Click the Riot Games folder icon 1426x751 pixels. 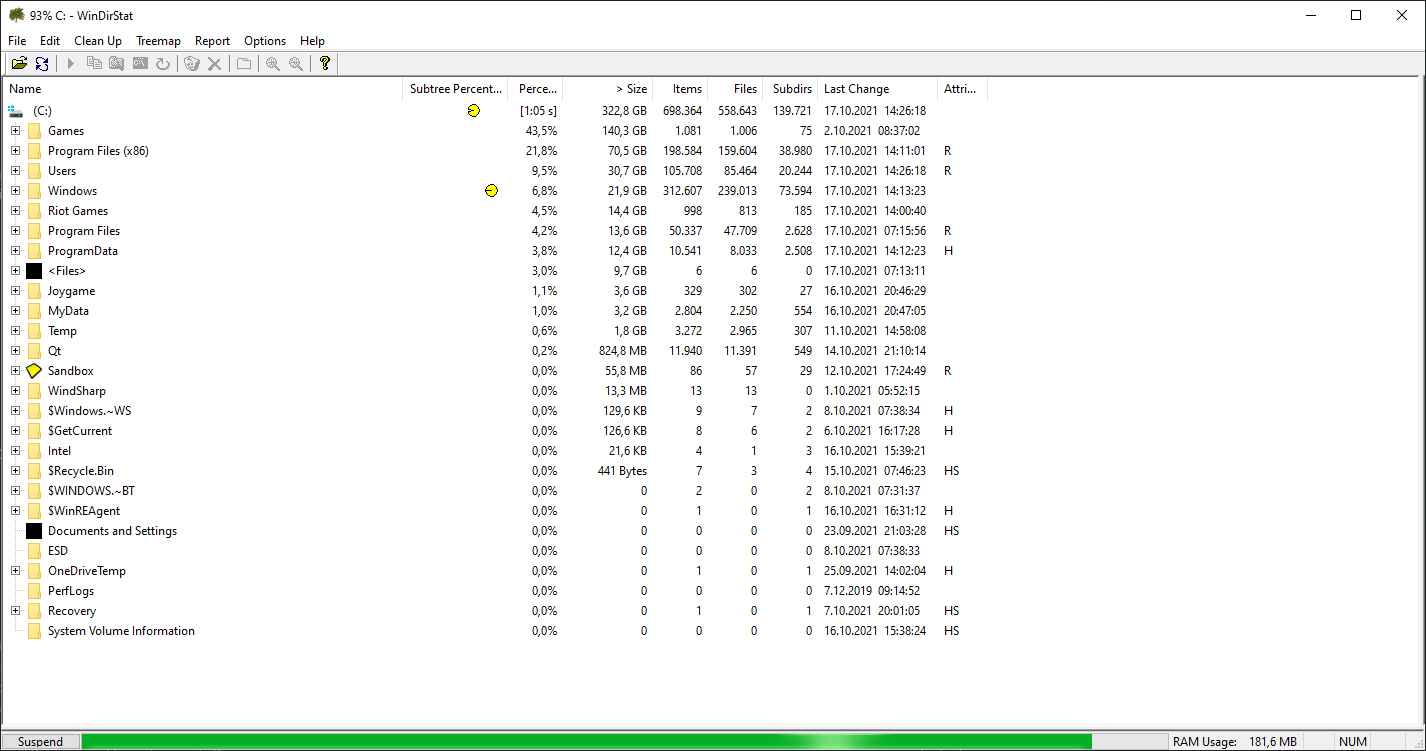tap(34, 211)
